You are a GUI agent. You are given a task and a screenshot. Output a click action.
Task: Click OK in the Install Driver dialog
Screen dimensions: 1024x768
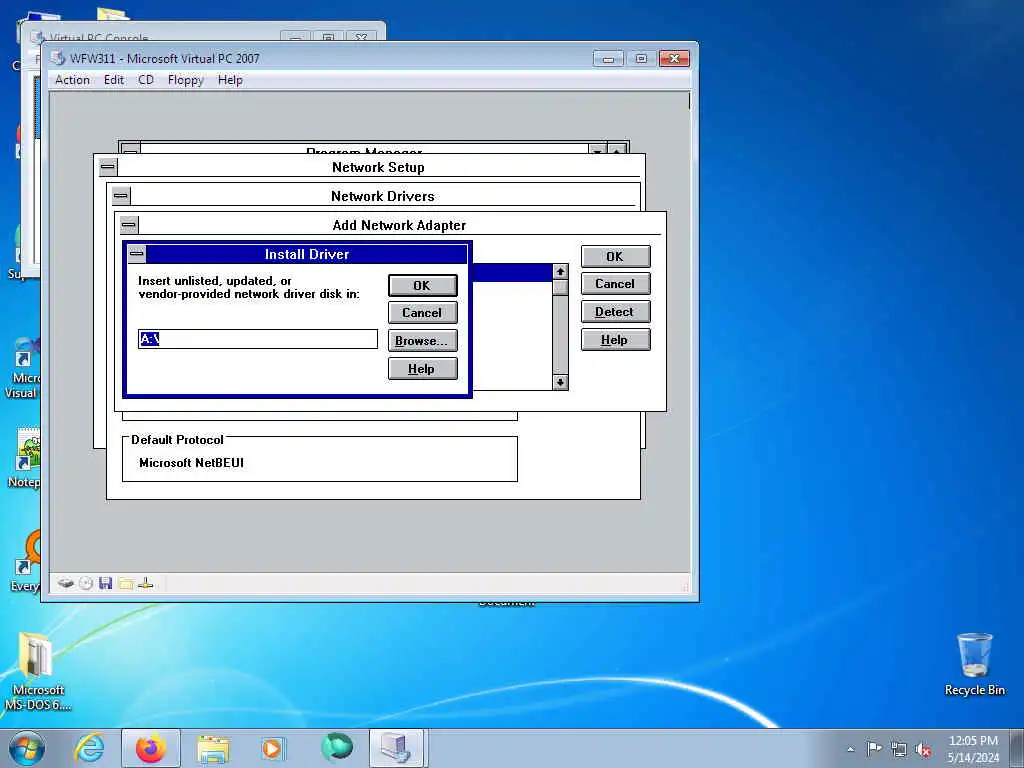(423, 285)
